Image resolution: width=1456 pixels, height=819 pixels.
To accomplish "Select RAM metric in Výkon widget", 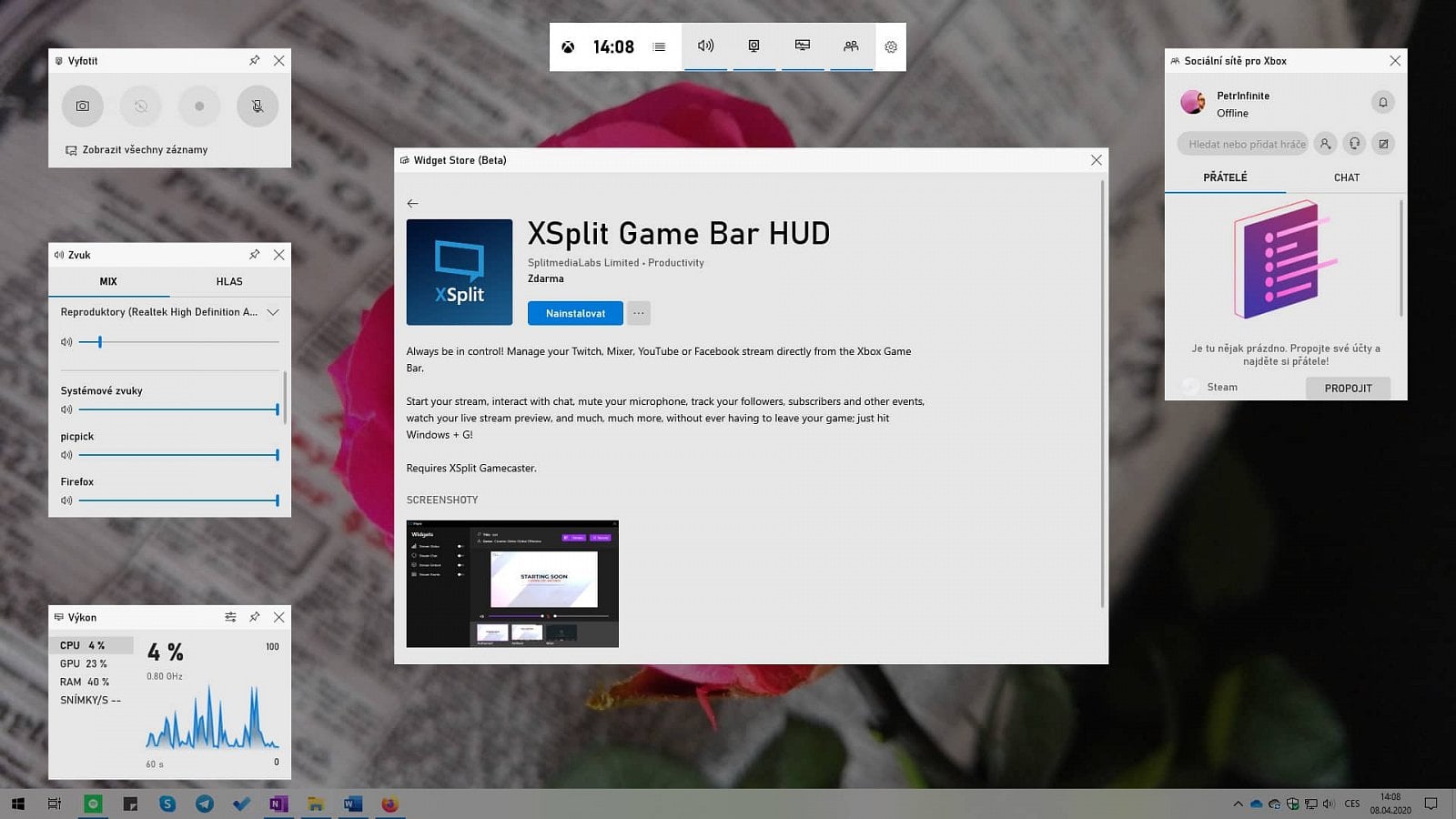I will (91, 682).
